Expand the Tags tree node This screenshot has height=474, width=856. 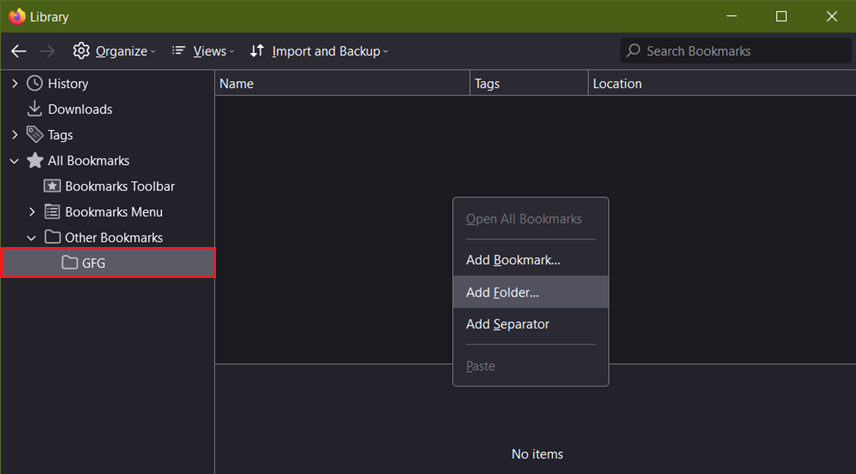point(15,134)
